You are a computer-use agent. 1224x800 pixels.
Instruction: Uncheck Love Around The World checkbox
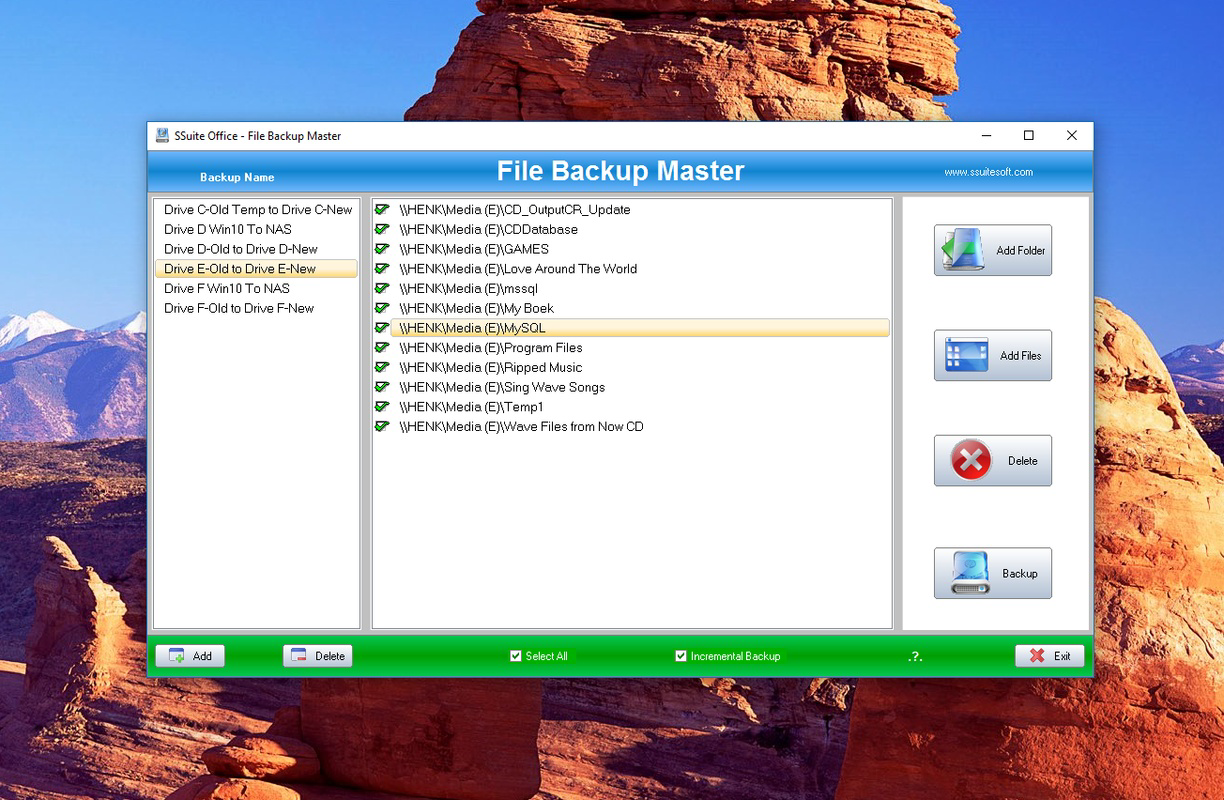click(382, 268)
